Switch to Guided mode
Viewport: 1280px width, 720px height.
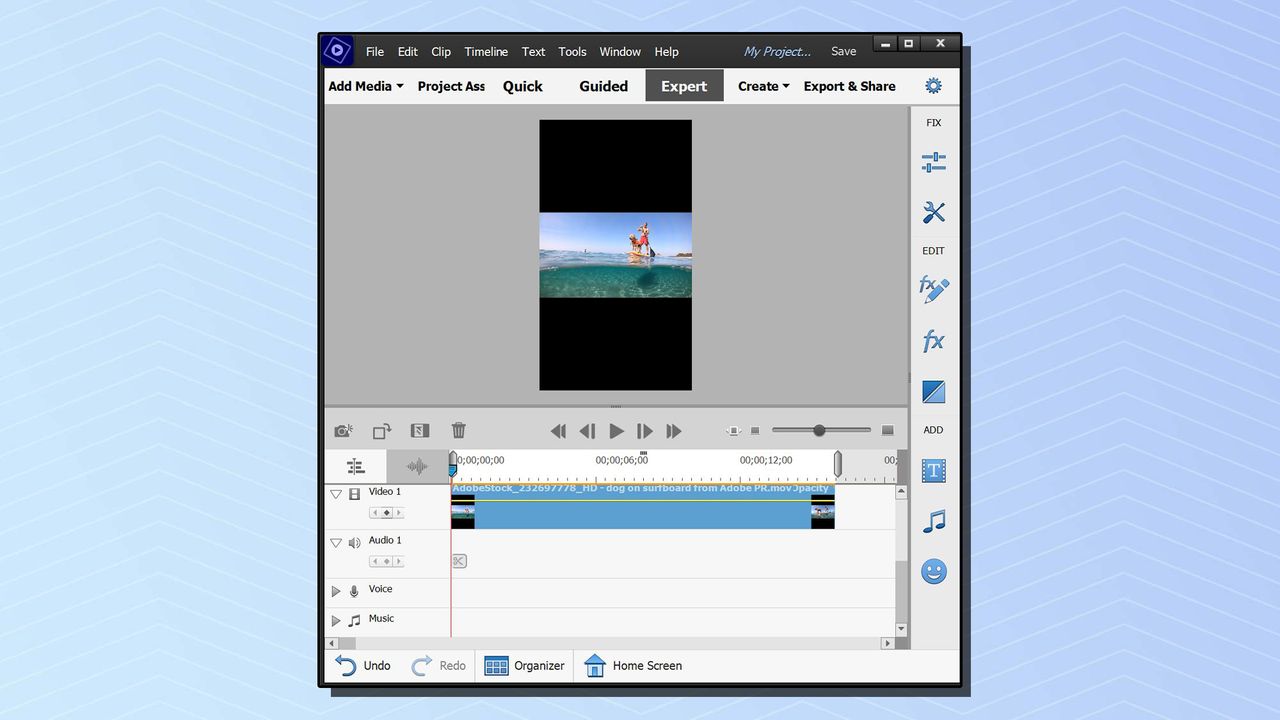(x=604, y=86)
